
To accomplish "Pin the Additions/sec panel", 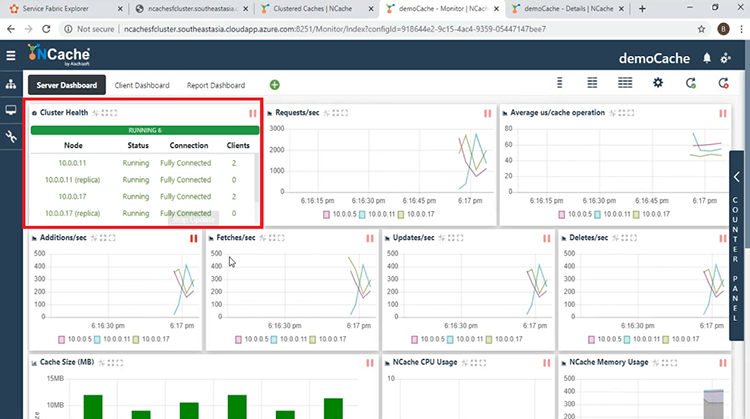I will pos(94,238).
